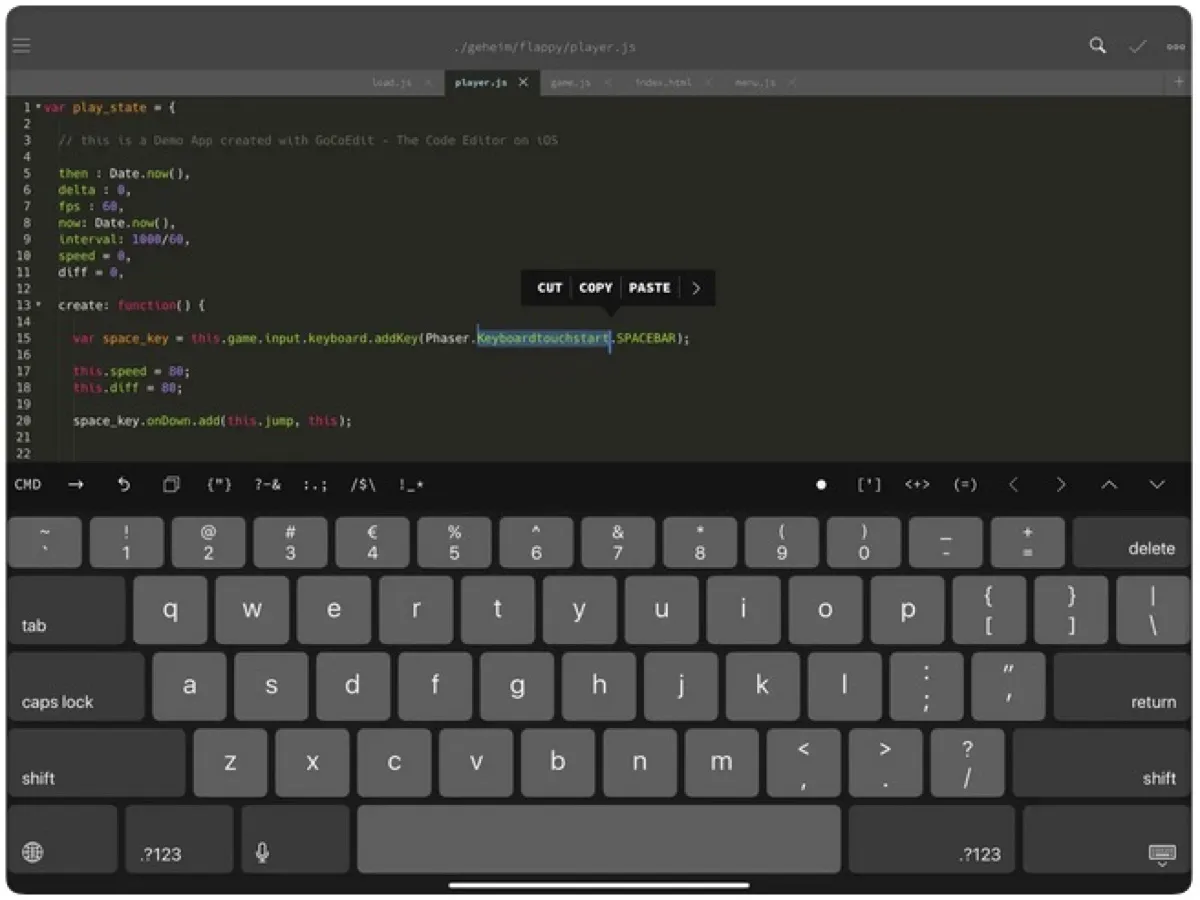Close the player.js tab
Viewport: 1200px width, 900px height.
click(523, 83)
